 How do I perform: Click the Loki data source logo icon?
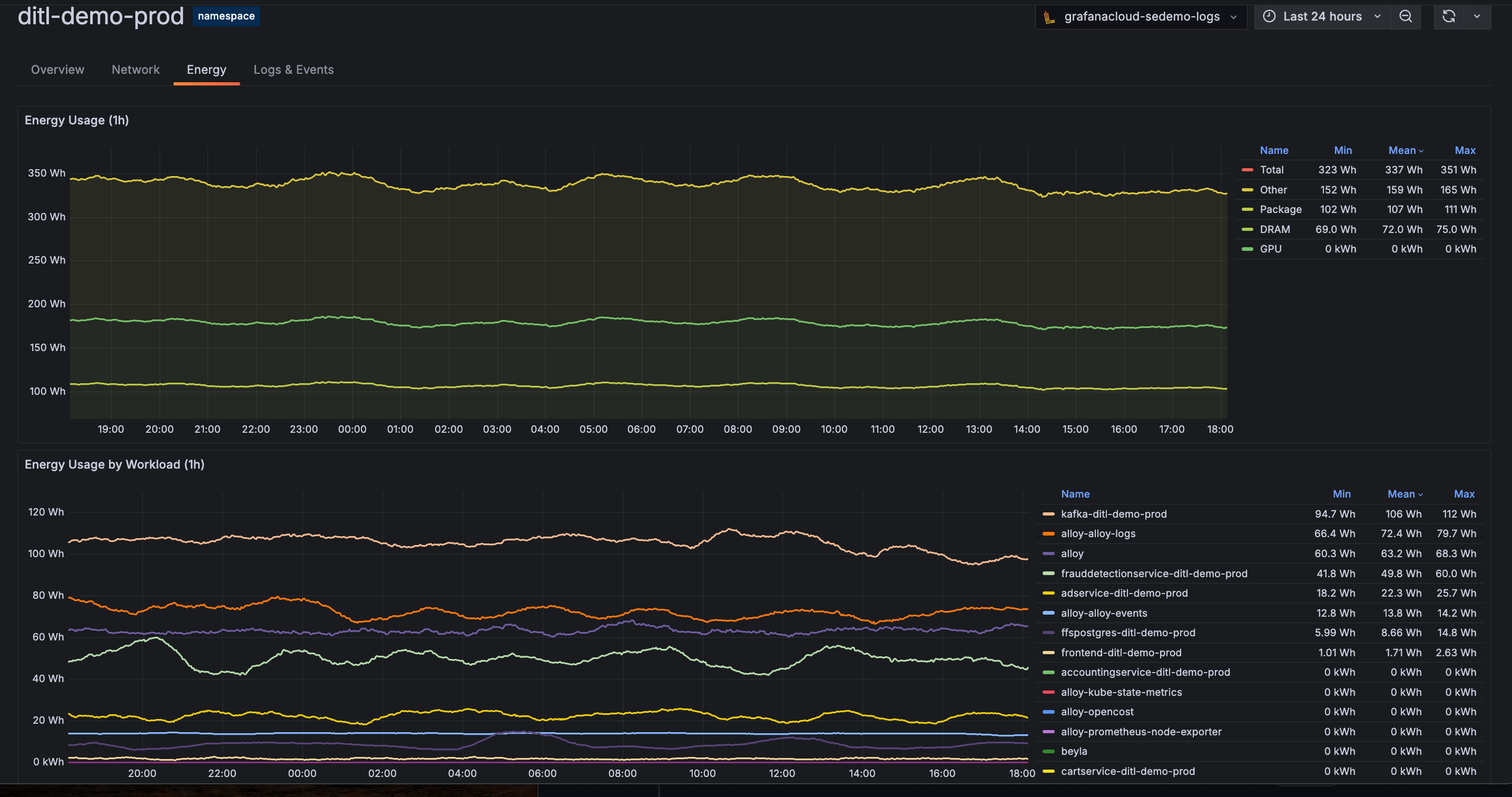coord(1049,16)
